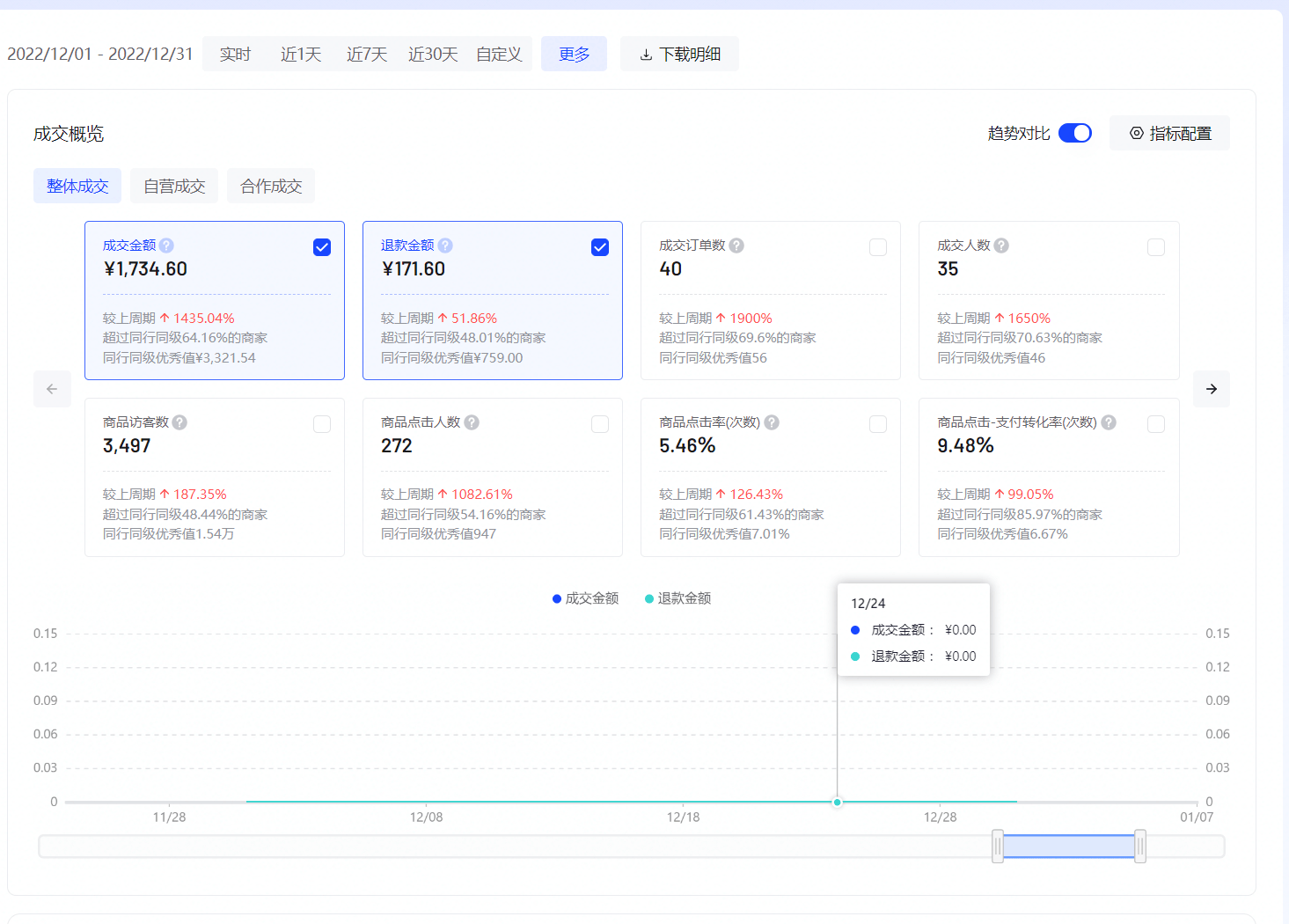The width and height of the screenshot is (1289, 924).
Task: Check the 成交订单数 metric checkbox
Action: [x=877, y=247]
